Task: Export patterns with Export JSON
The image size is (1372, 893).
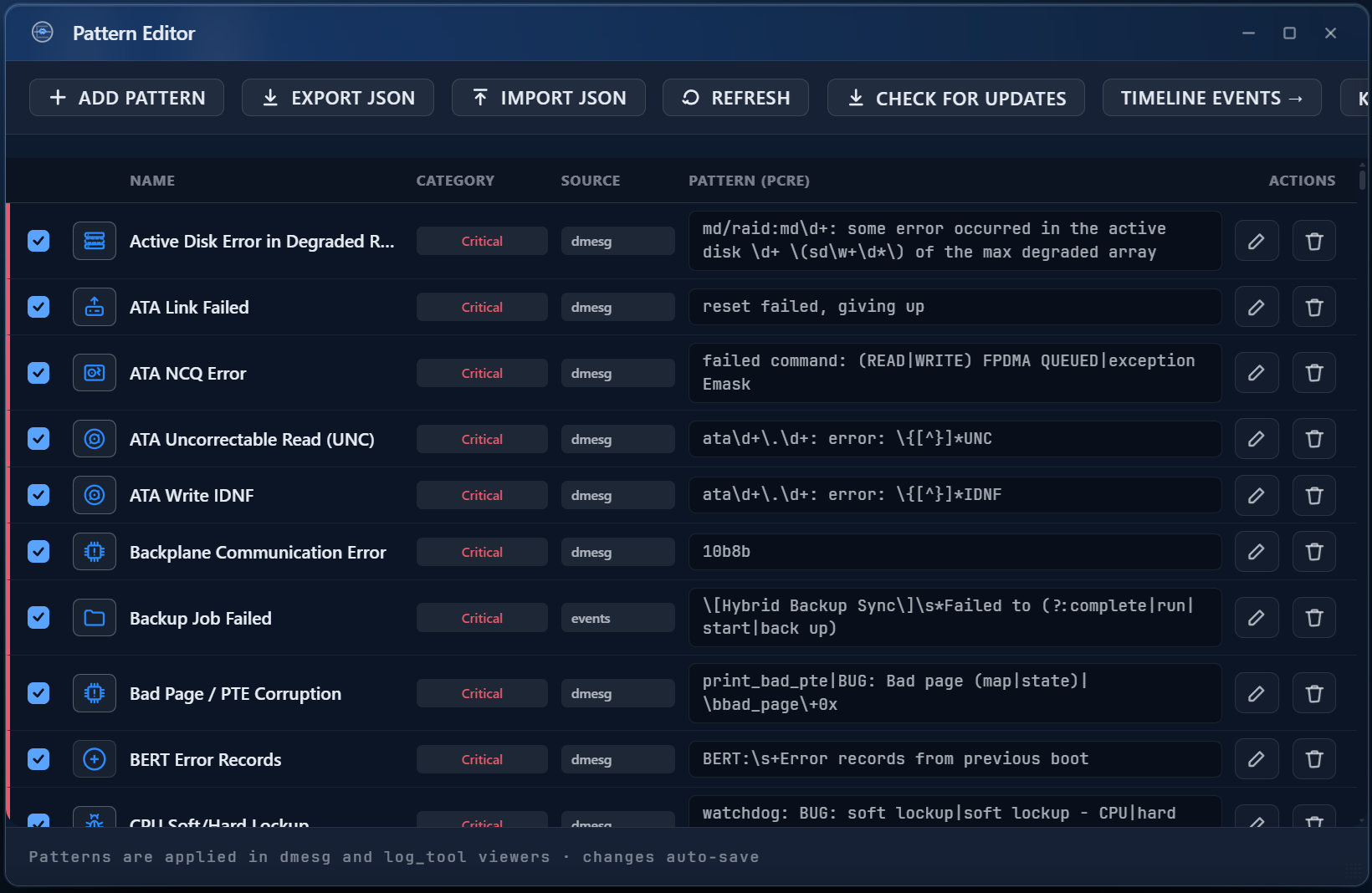Action: click(338, 98)
